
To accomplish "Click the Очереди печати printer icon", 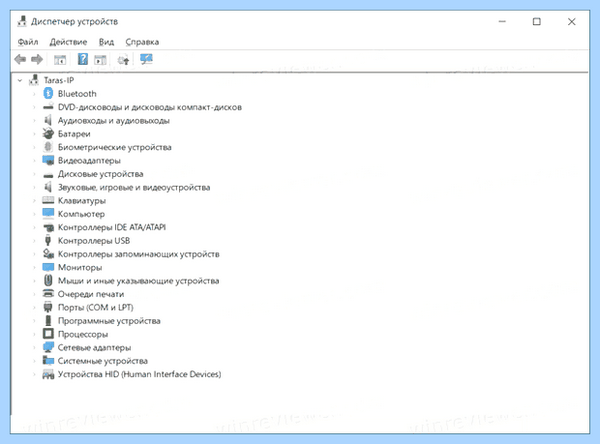I will 48,294.
